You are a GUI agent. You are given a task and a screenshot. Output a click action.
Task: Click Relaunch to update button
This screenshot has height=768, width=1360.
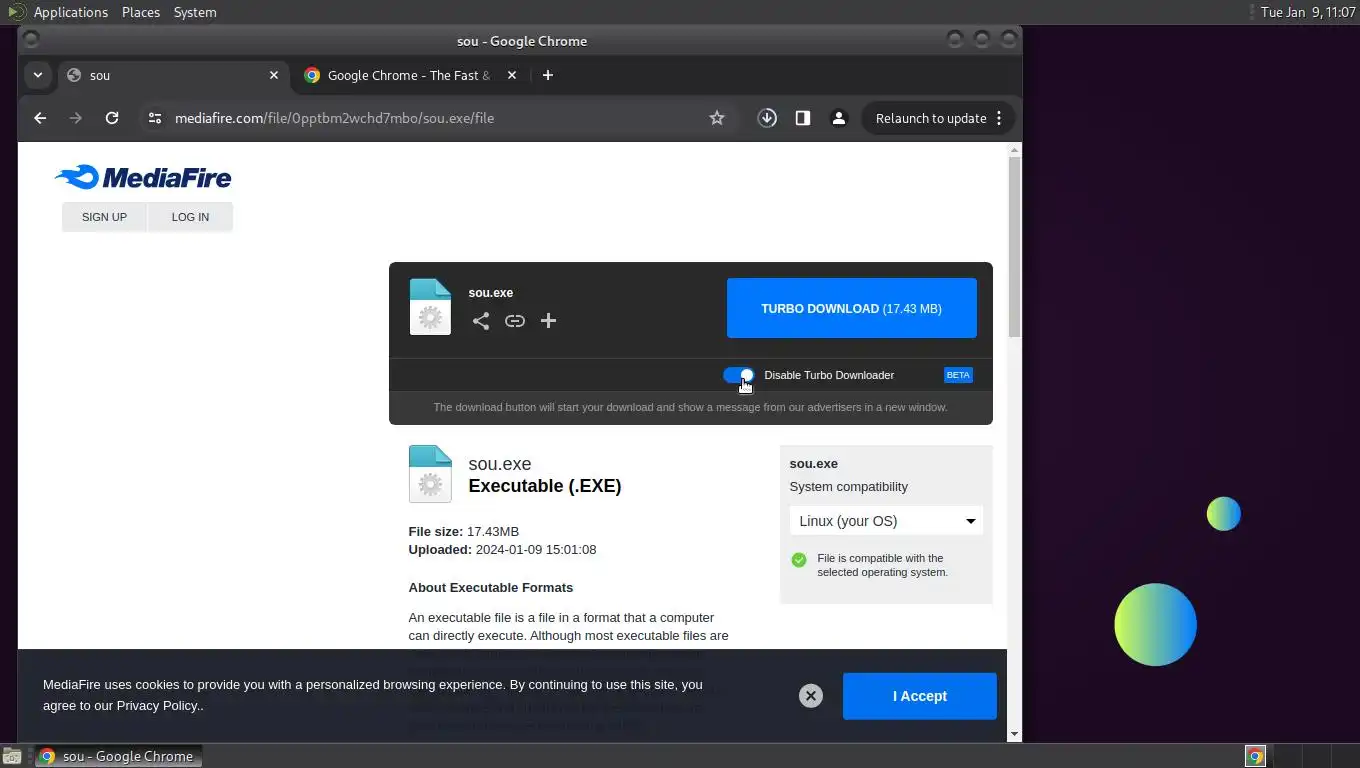[x=931, y=118]
